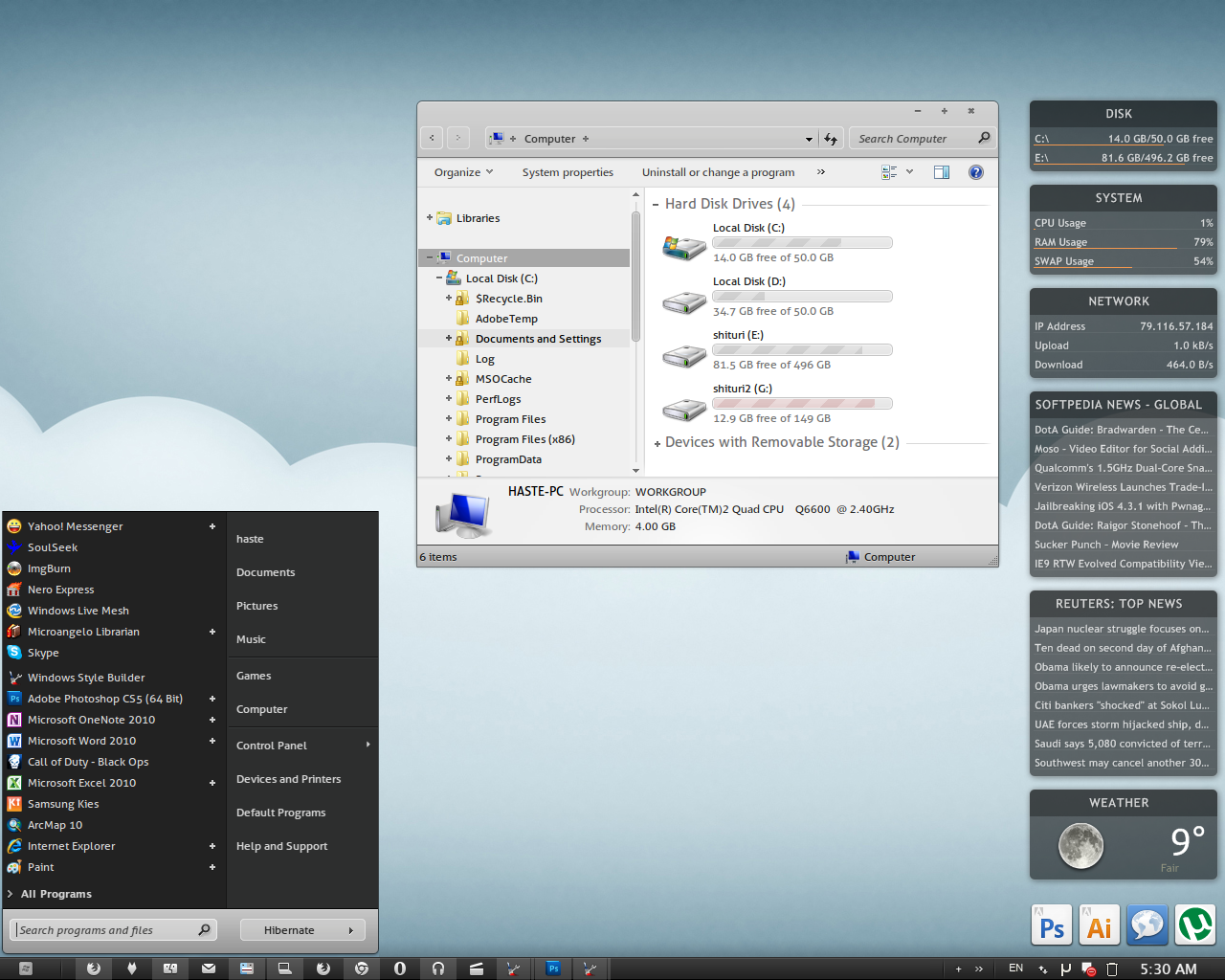Open the view options dropdown arrow
1225x980 pixels.
click(x=909, y=172)
